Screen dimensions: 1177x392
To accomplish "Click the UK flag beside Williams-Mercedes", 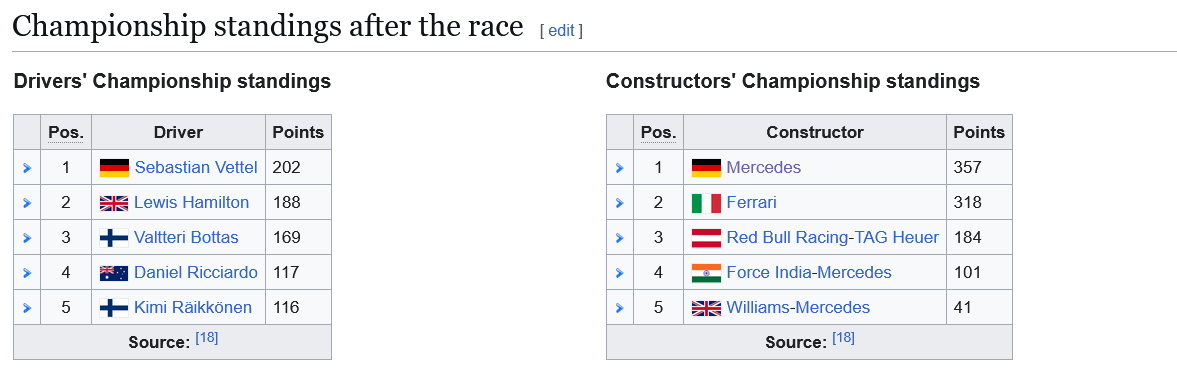I will pos(706,308).
